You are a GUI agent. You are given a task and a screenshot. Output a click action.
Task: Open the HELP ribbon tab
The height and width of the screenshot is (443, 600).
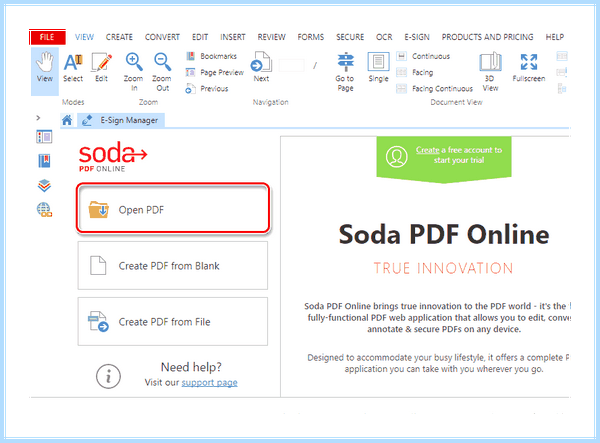pyautogui.click(x=554, y=37)
